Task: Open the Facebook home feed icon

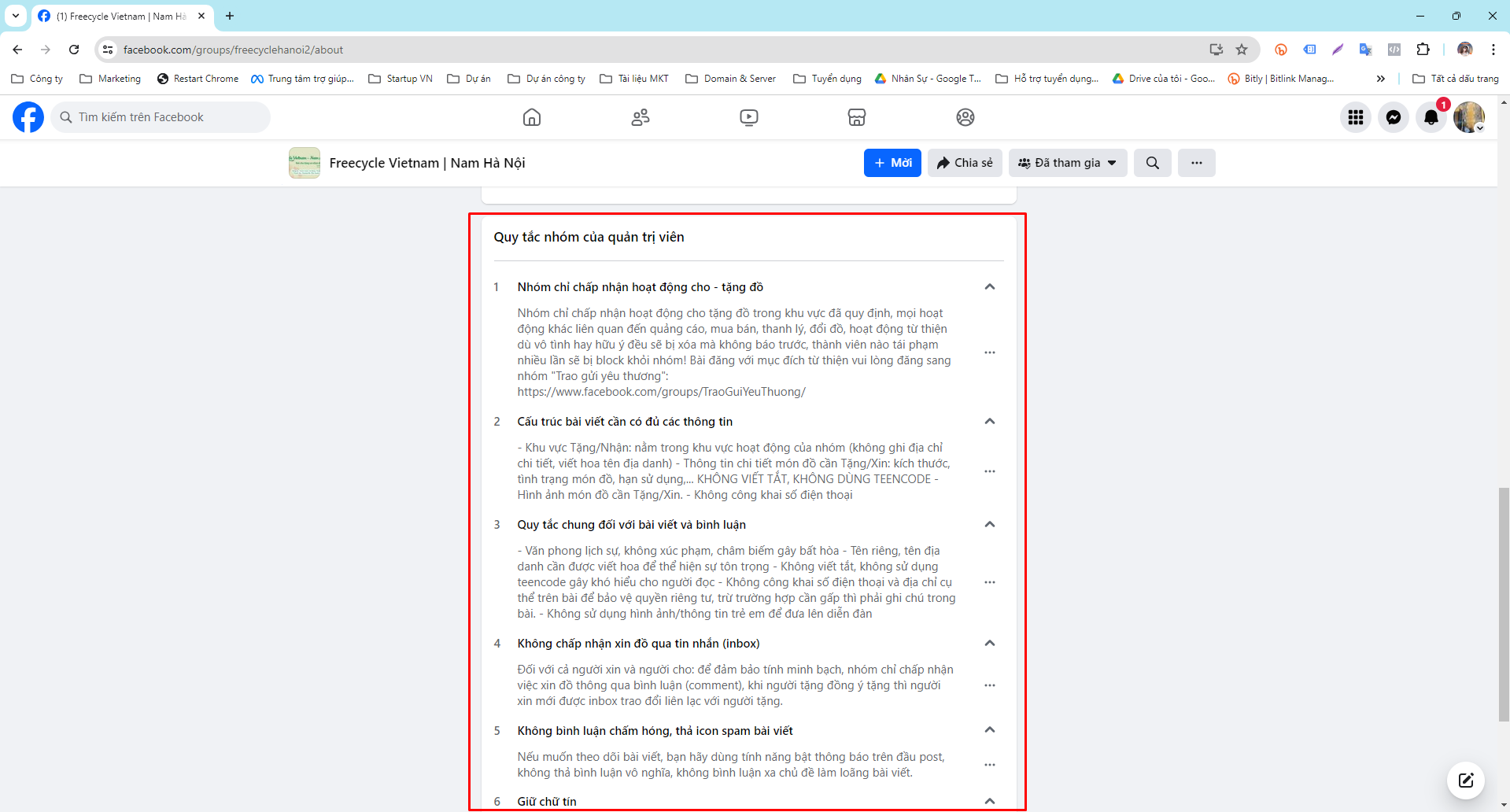Action: [532, 116]
